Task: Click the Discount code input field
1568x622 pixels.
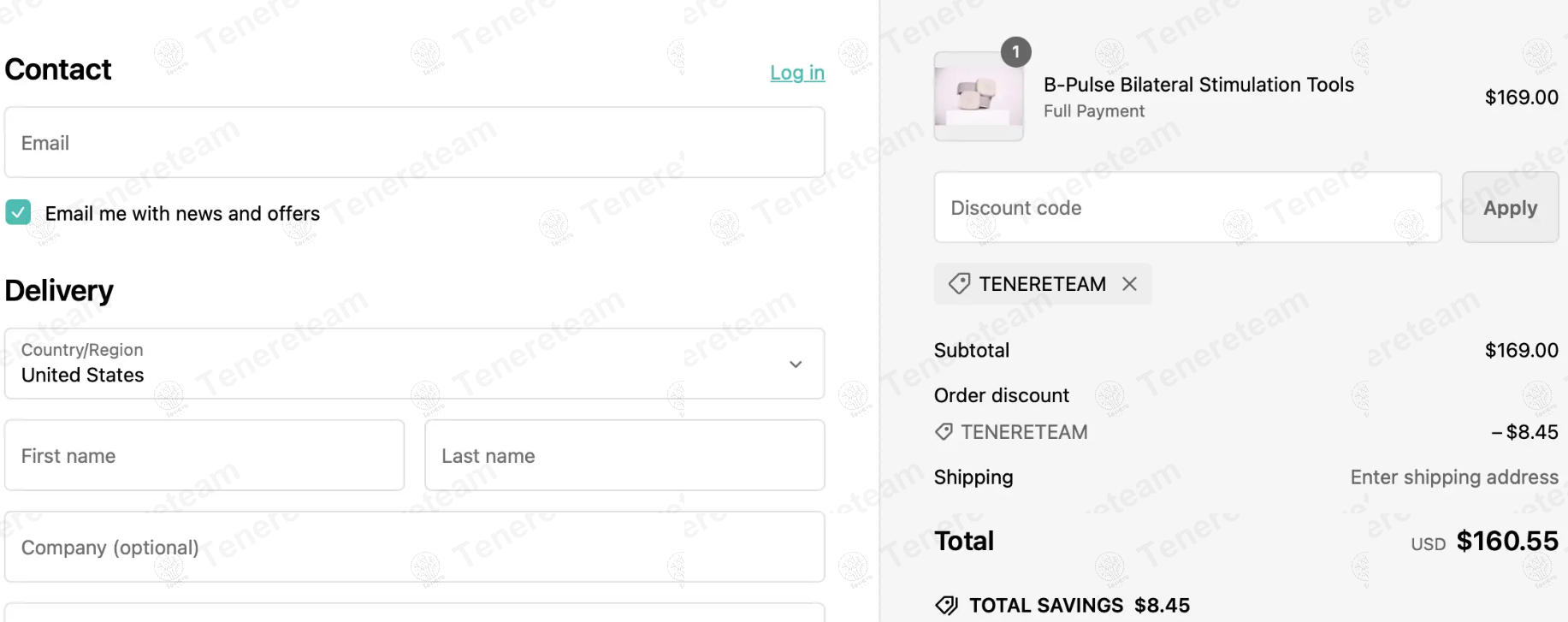Action: (1187, 208)
